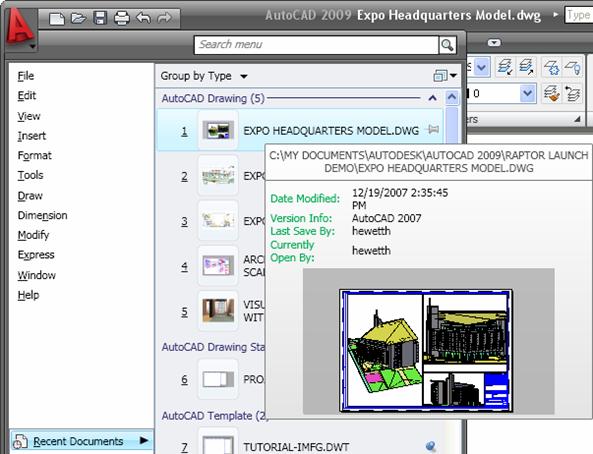Click the Save floppy disk icon
The height and width of the screenshot is (454, 593).
pos(100,18)
